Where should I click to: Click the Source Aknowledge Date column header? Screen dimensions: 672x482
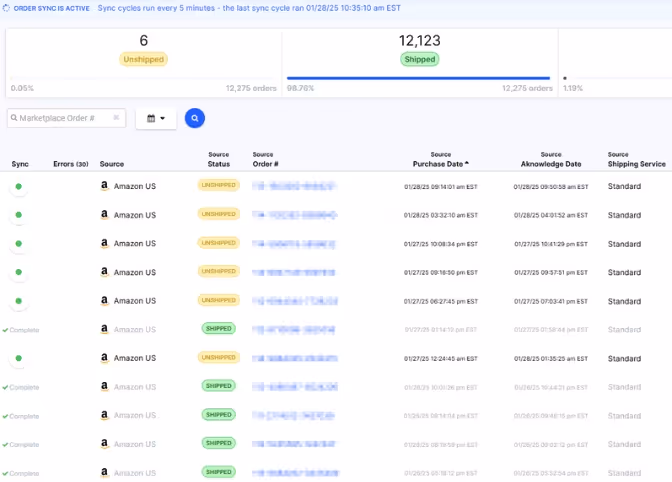(551, 159)
